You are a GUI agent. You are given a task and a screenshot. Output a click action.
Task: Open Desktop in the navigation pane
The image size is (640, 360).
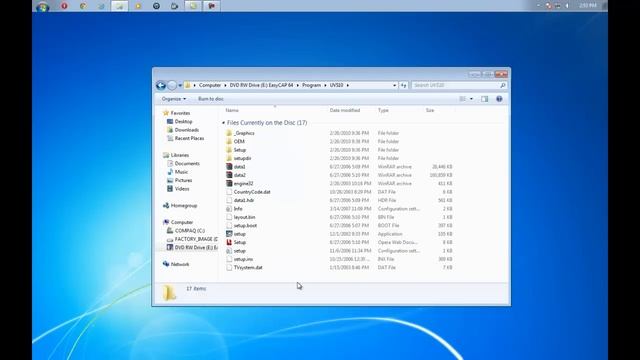pyautogui.click(x=183, y=122)
